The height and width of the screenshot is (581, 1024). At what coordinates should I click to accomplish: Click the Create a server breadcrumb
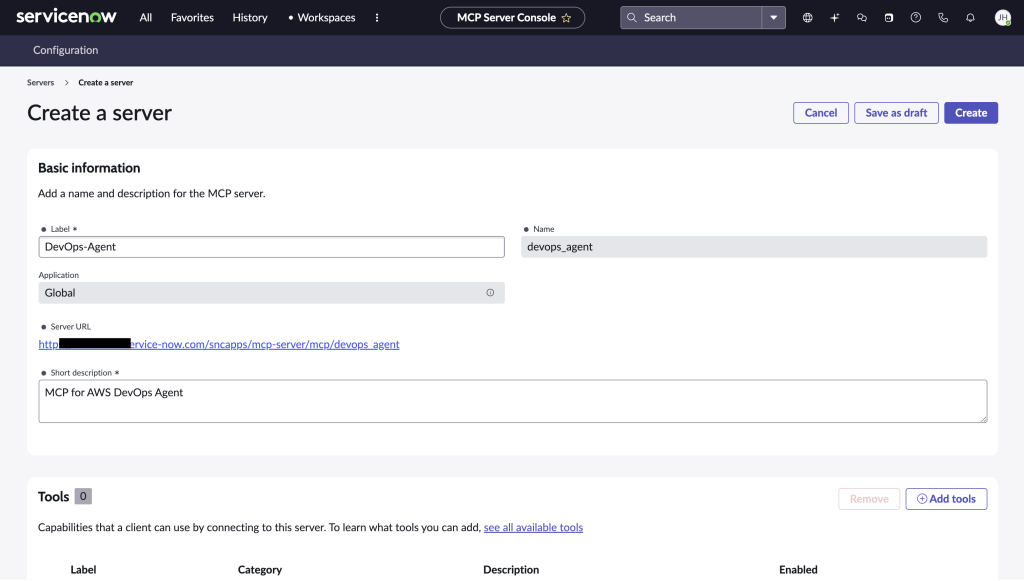pyautogui.click(x=106, y=83)
